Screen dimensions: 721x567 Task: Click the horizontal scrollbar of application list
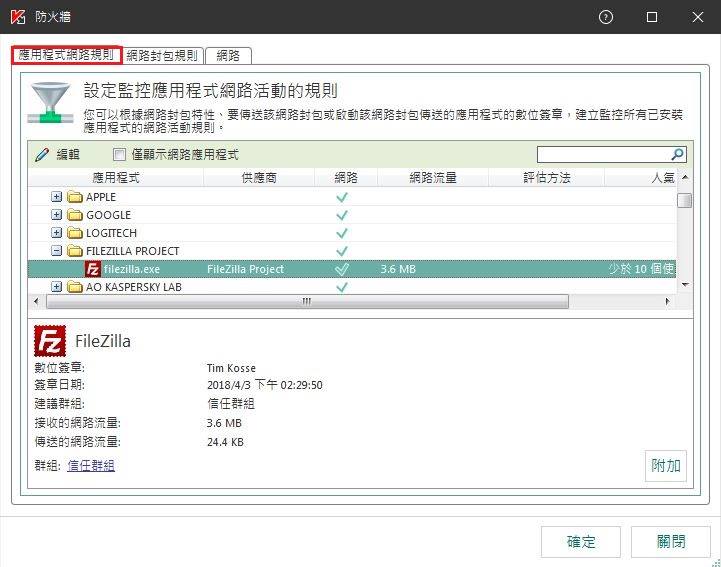(x=307, y=301)
